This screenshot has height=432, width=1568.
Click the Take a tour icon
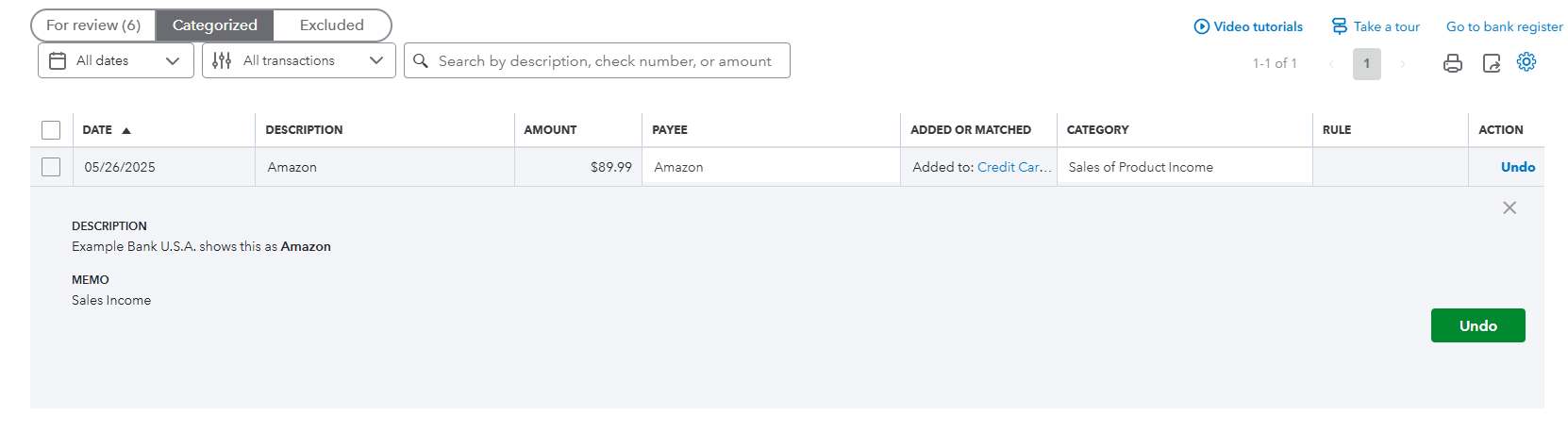tap(1340, 26)
